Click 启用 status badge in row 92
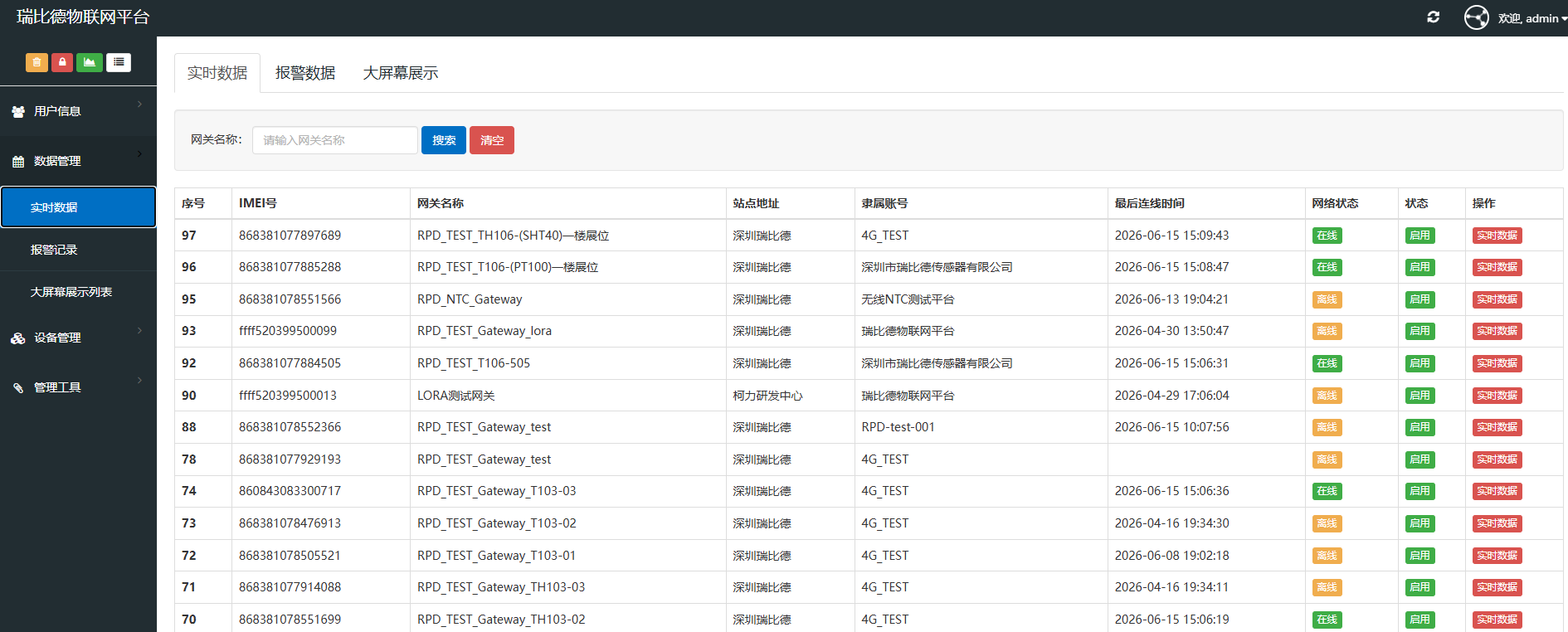 pos(1419,363)
